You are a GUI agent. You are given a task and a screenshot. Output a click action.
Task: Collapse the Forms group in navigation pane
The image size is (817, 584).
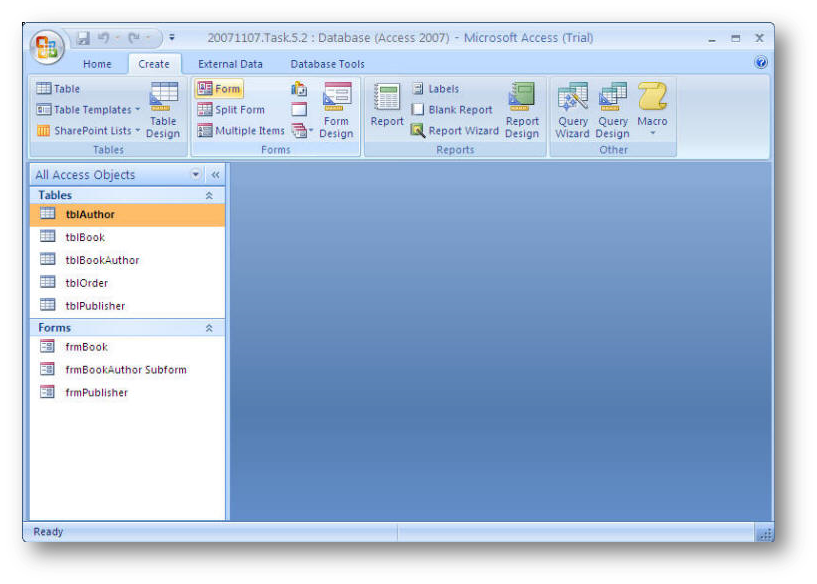coord(209,328)
